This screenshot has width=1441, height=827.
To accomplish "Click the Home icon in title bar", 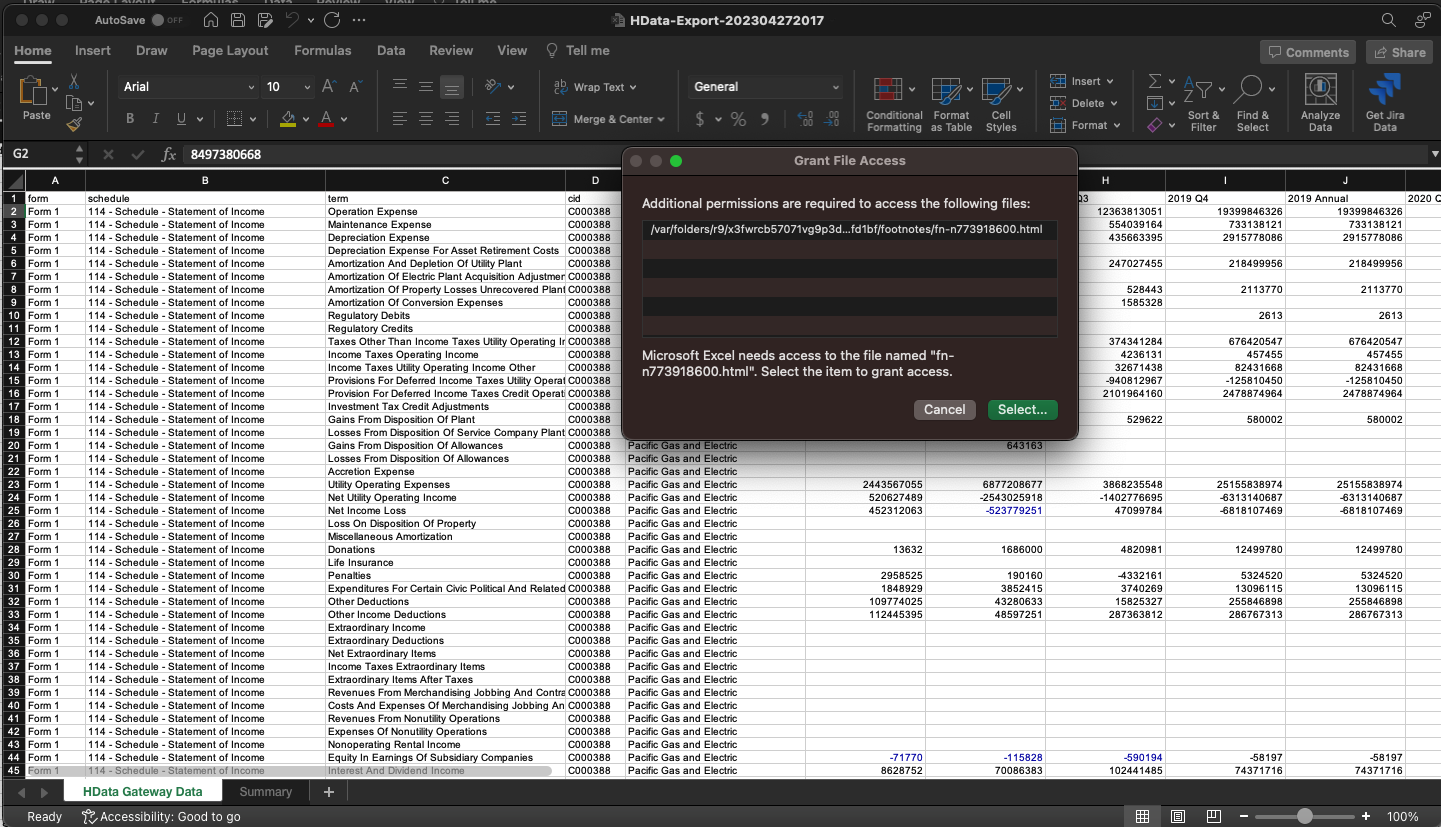I will pyautogui.click(x=211, y=20).
